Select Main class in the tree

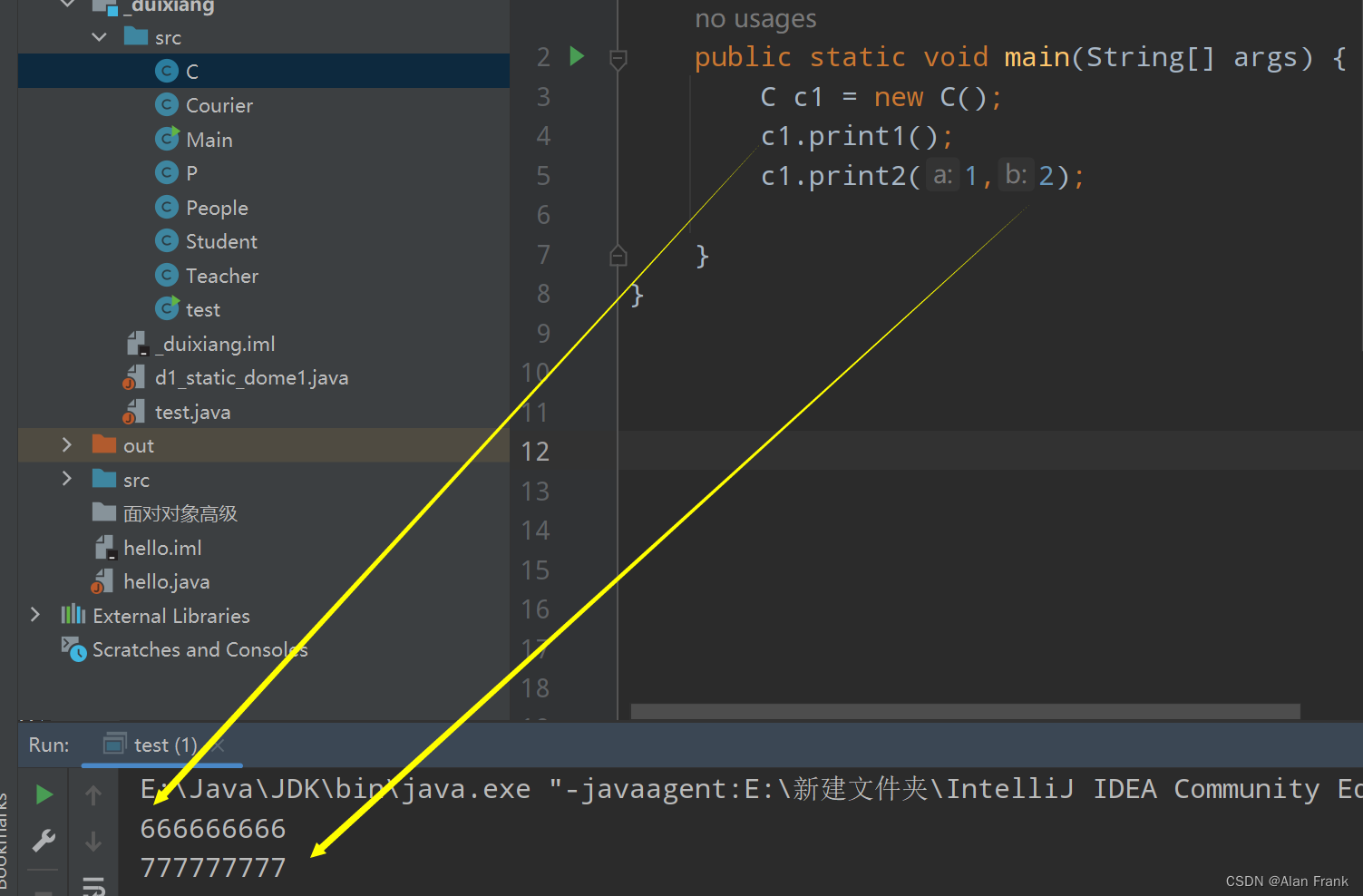(x=209, y=140)
